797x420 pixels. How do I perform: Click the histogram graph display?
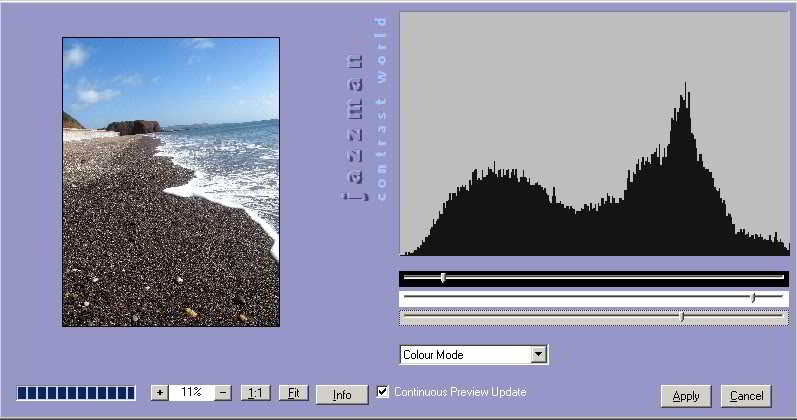tap(594, 135)
